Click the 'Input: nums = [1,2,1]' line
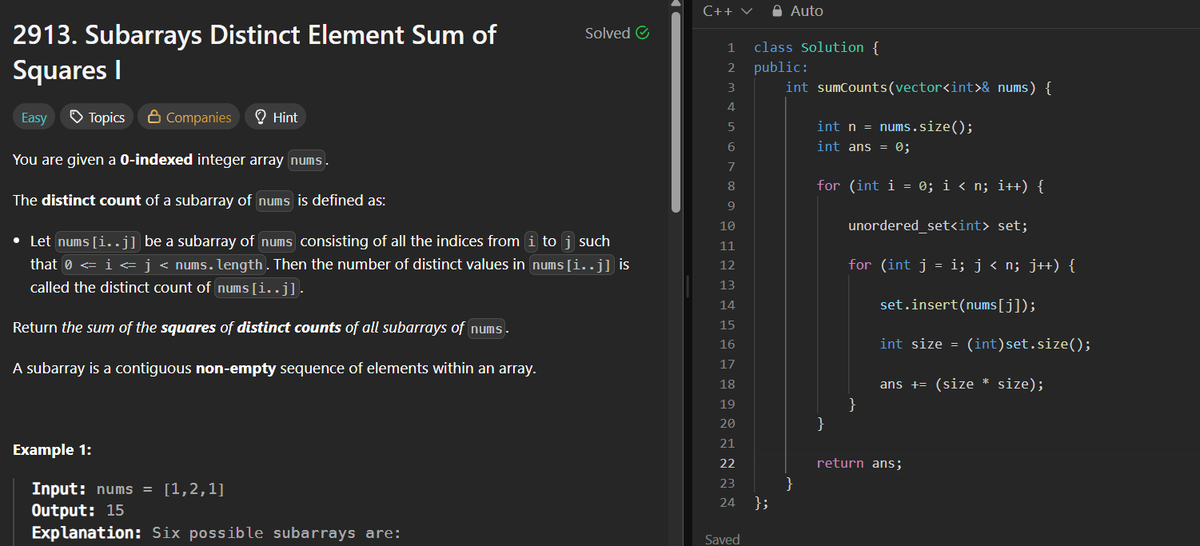1200x546 pixels. [128, 489]
